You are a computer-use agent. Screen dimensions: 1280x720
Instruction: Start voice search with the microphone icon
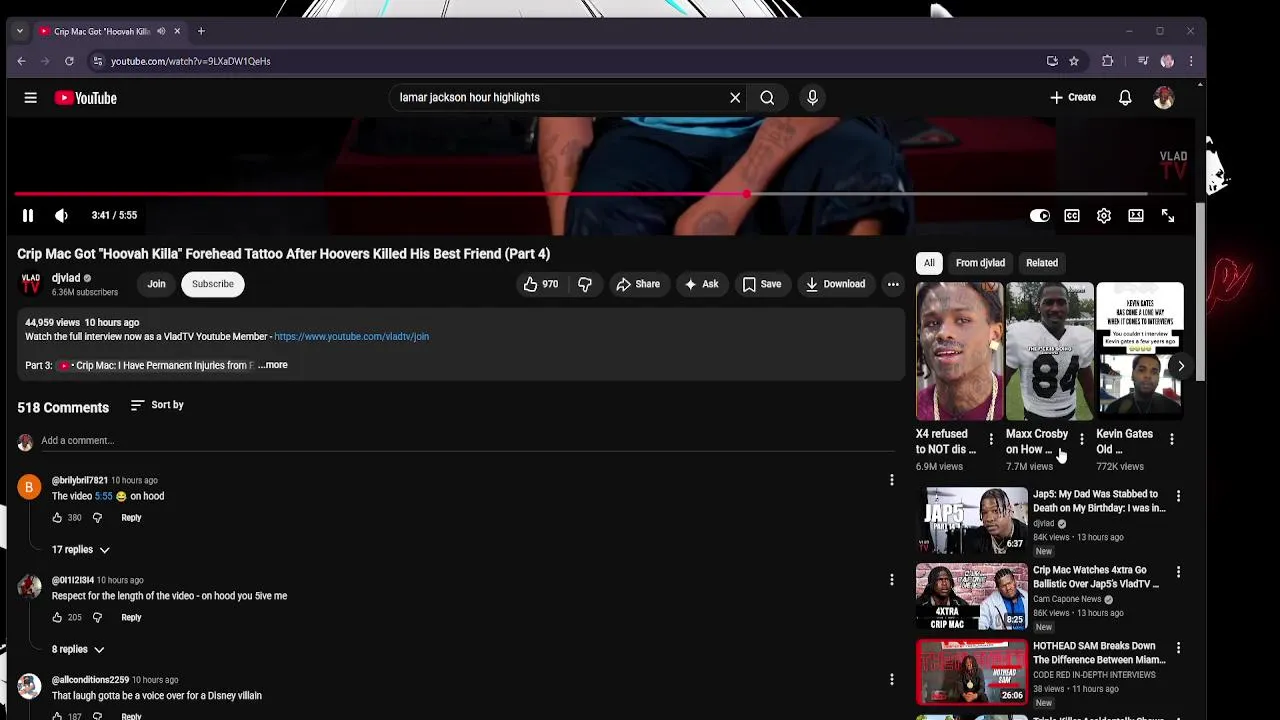pyautogui.click(x=812, y=98)
